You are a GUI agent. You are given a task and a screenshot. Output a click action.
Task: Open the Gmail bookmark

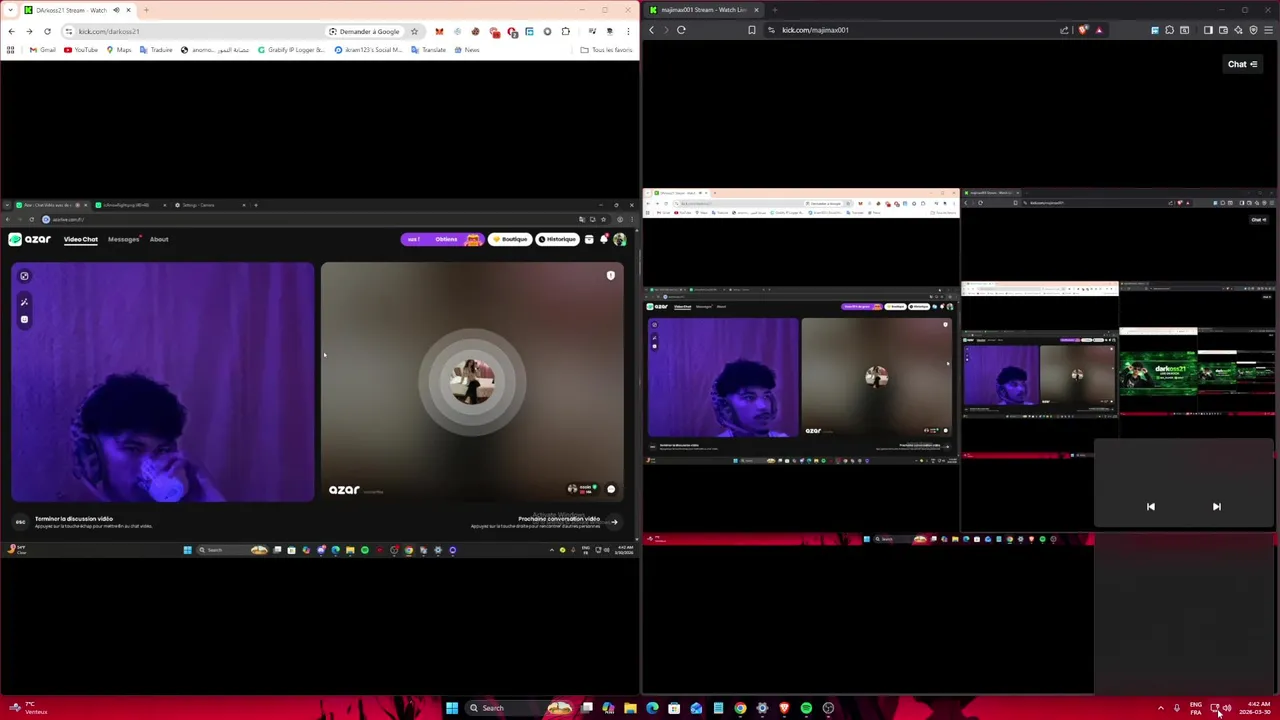click(x=43, y=50)
